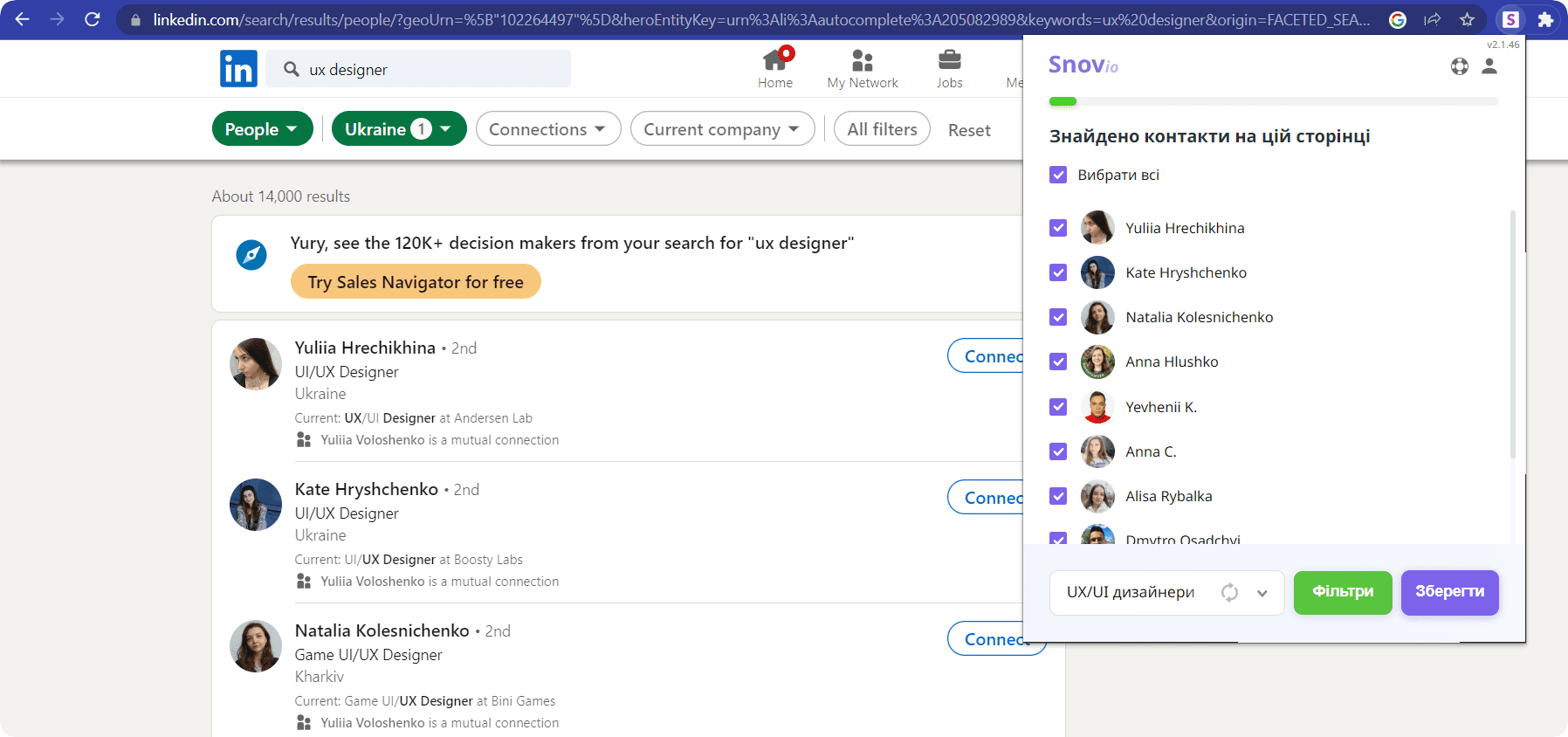Screen dimensions: 1568x737
Task: Open the extensions puzzle icon
Action: click(1545, 19)
